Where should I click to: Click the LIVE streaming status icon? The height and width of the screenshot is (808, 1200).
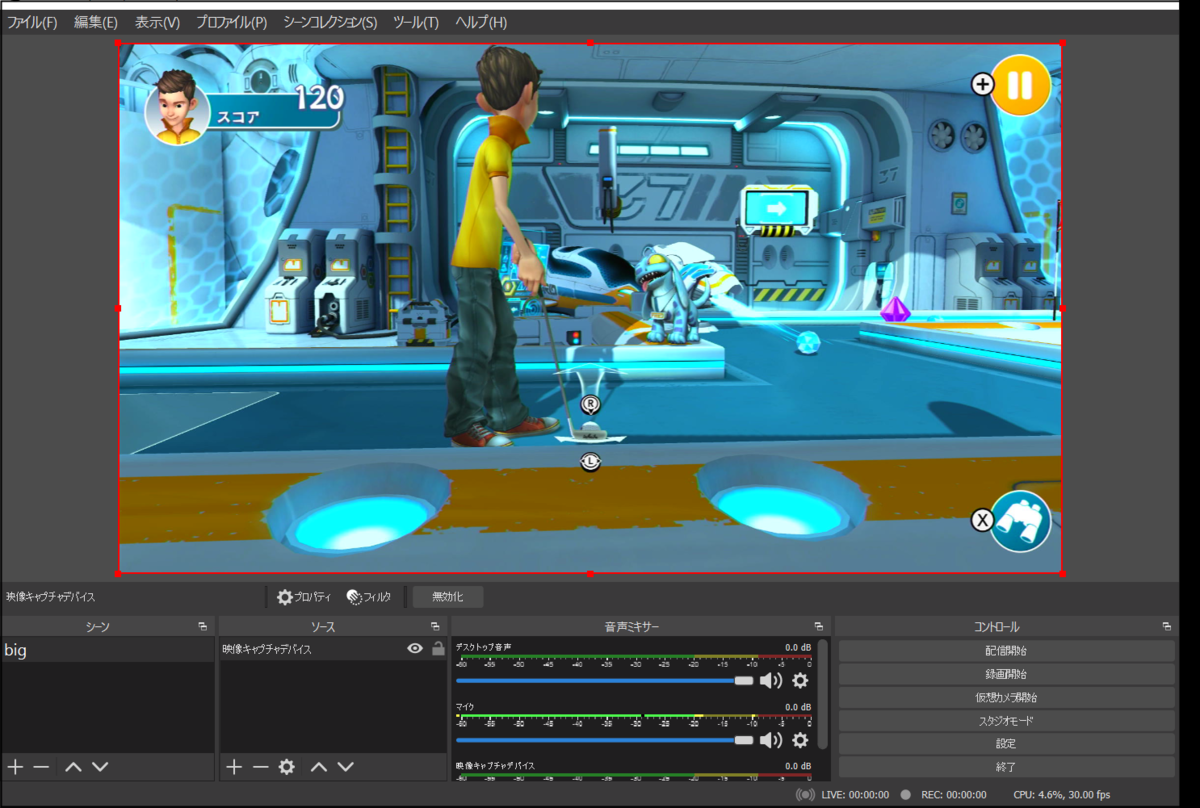(805, 795)
